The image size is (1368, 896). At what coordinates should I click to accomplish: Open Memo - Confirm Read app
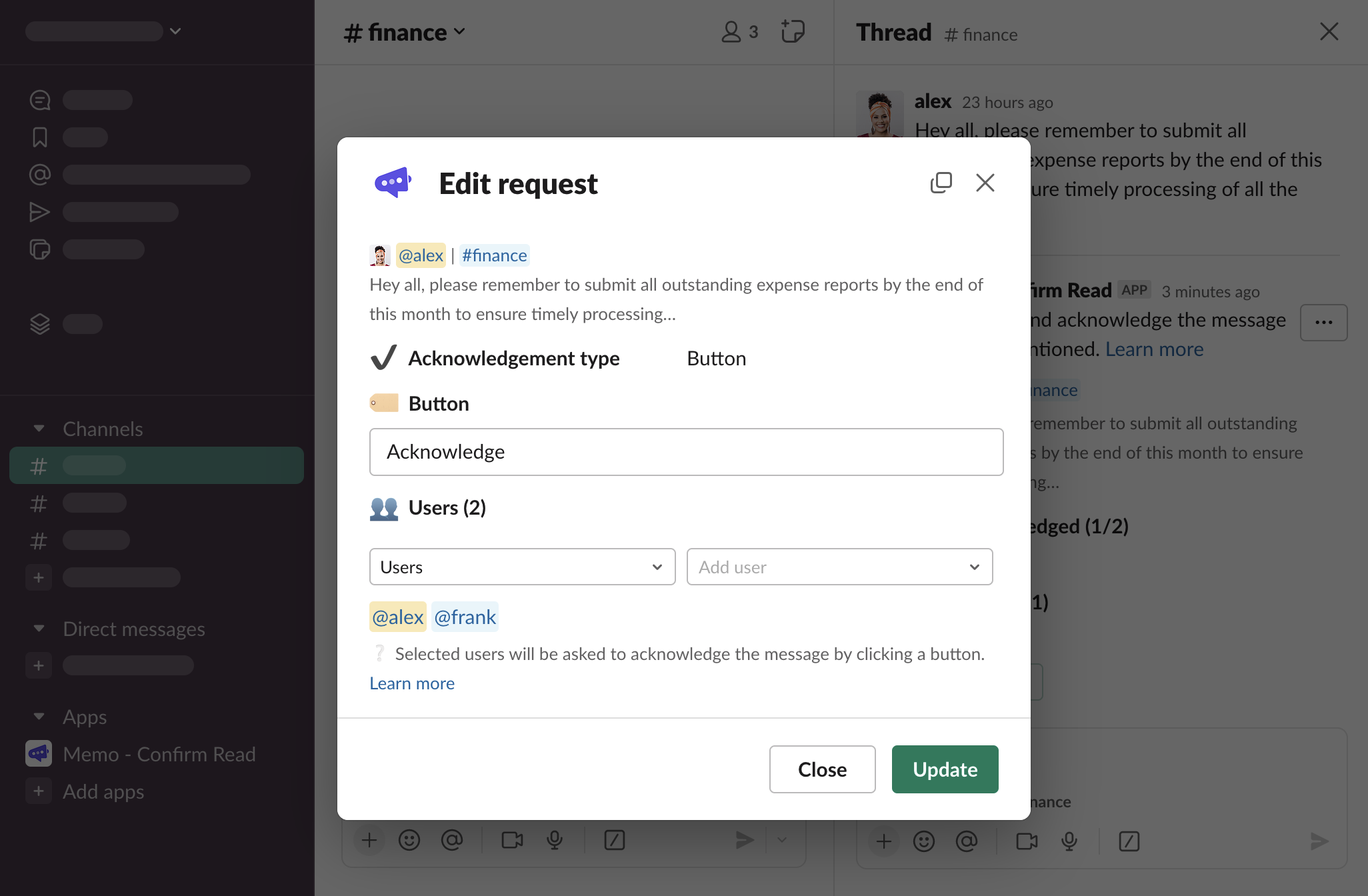click(x=159, y=754)
